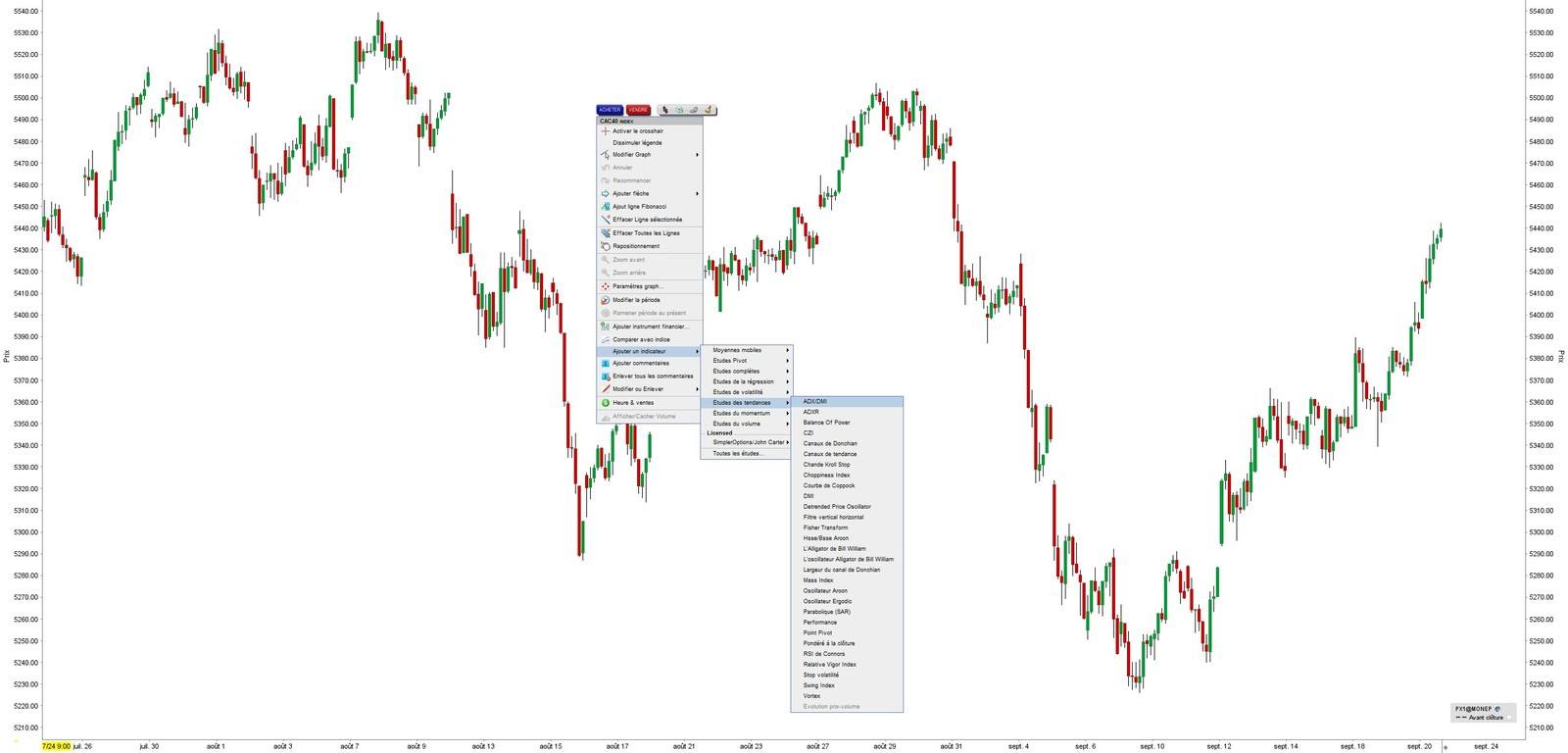
Task: Expand Moyennes mobiles submenu
Action: pos(746,350)
